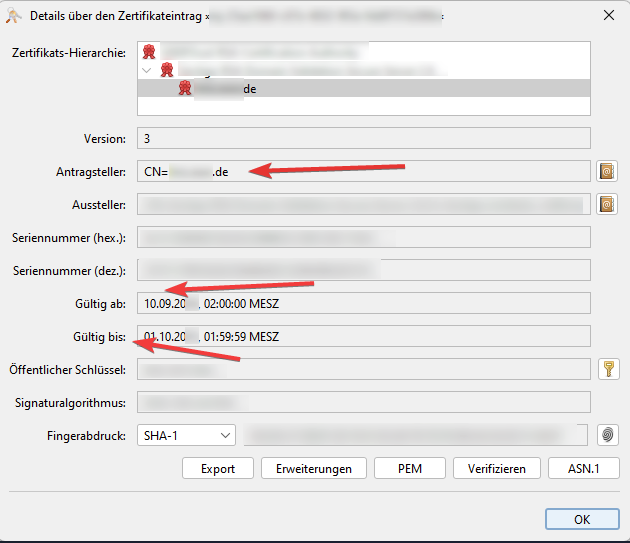
Task: Show the certificate as PEM
Action: point(409,468)
